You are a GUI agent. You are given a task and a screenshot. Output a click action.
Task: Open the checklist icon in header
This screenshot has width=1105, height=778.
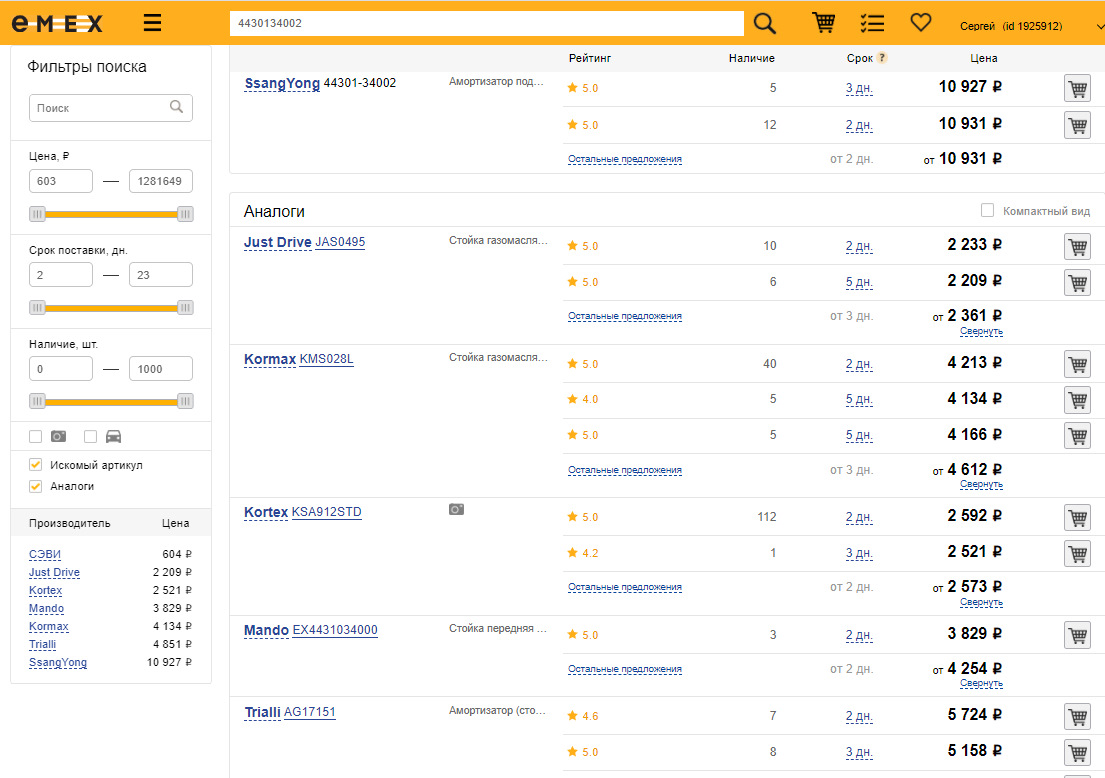point(872,23)
